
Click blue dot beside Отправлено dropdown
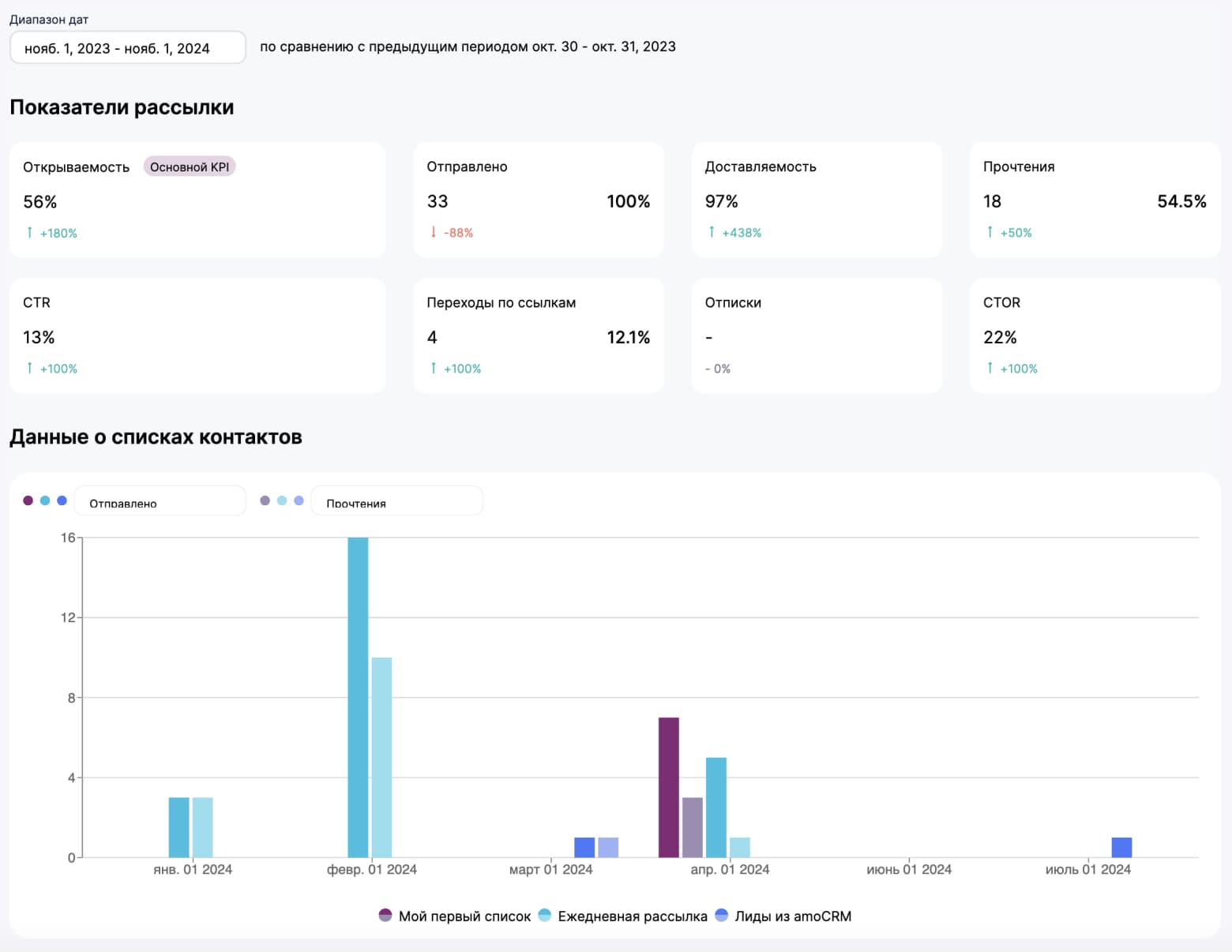point(62,500)
